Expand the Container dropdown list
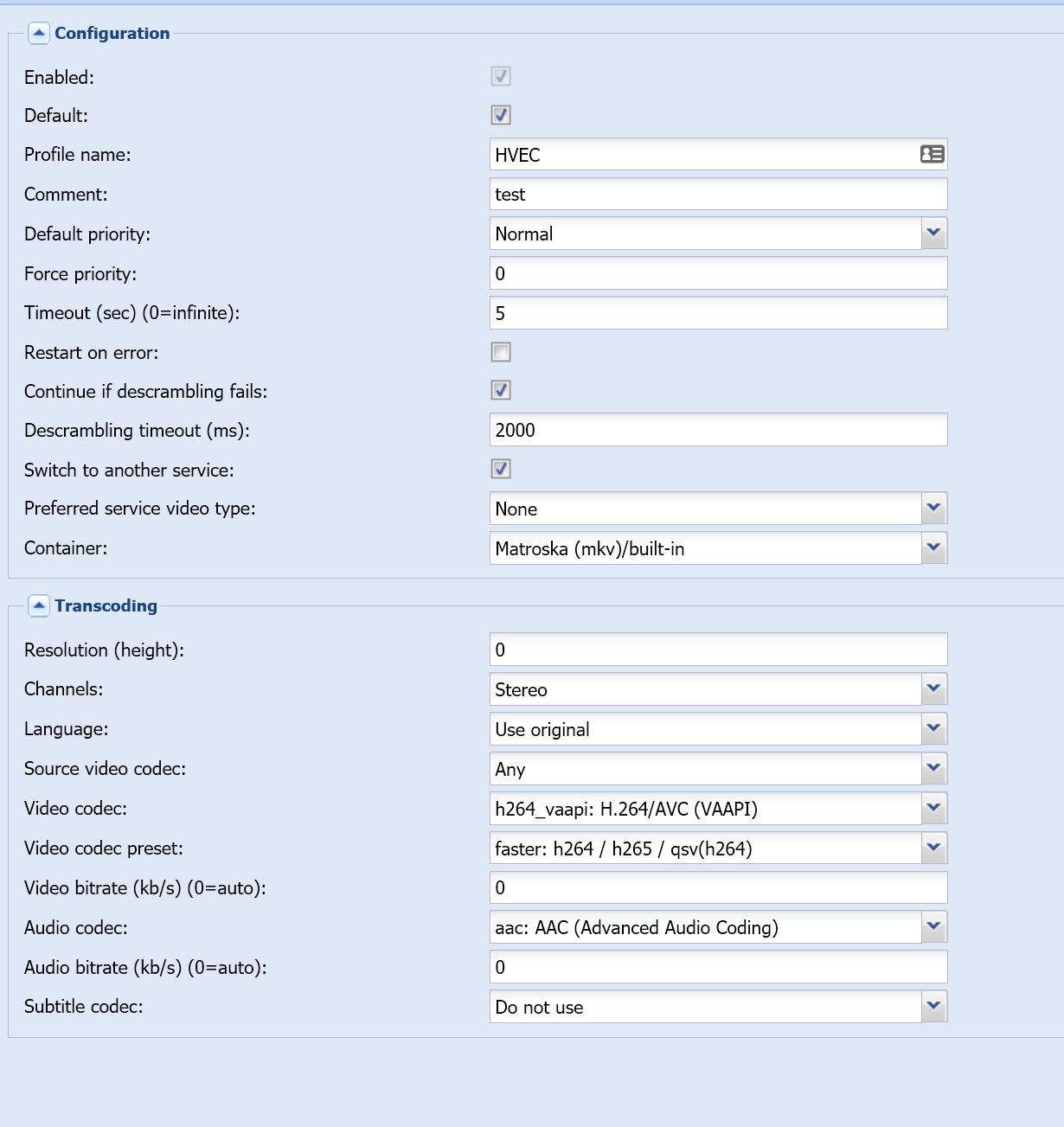The image size is (1064, 1127). pyautogui.click(x=934, y=548)
